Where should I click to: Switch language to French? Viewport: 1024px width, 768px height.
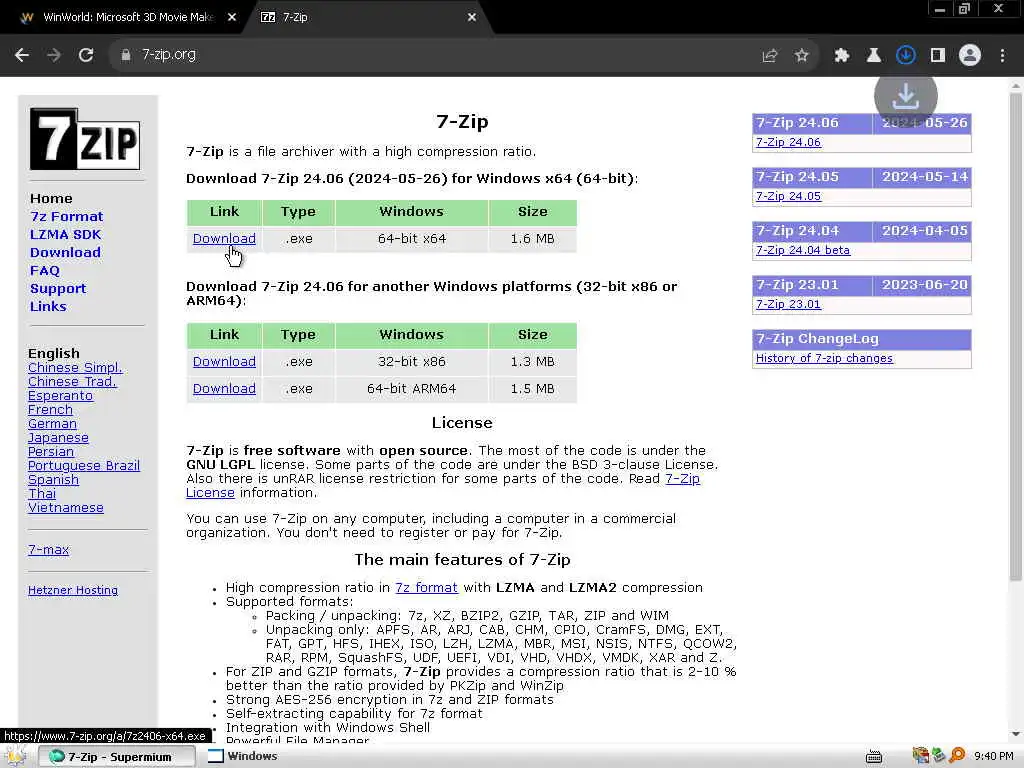(50, 409)
